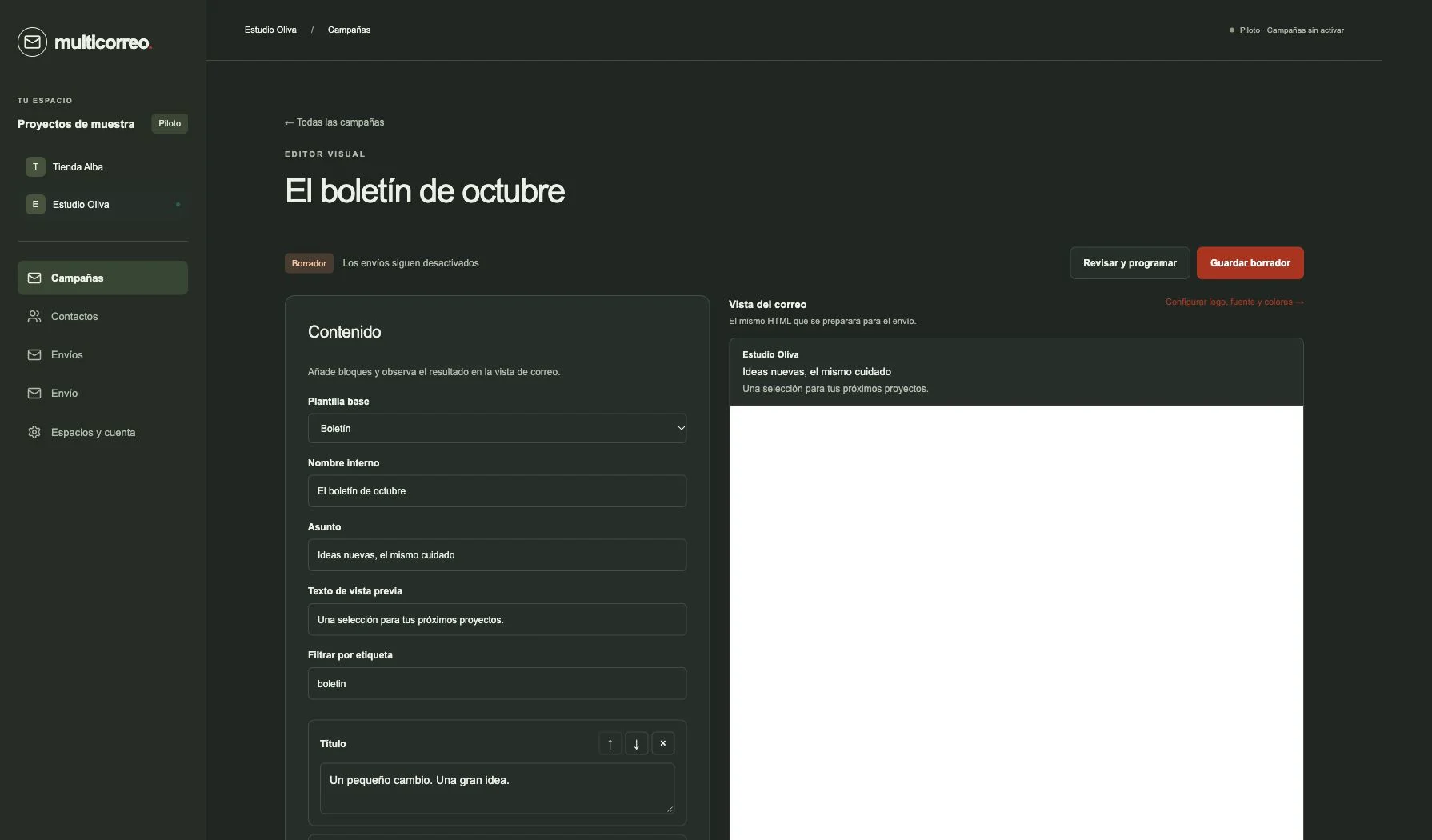Screen dimensions: 1432x840
Task: Click the Nombre interno field
Action: tap(497, 490)
